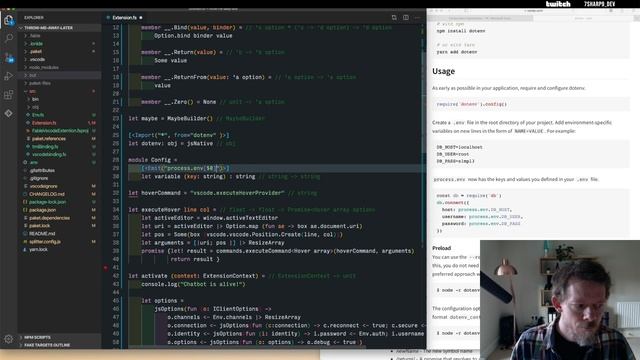Collapse the src folder
Screen dimensions: 640x360
point(32,91)
